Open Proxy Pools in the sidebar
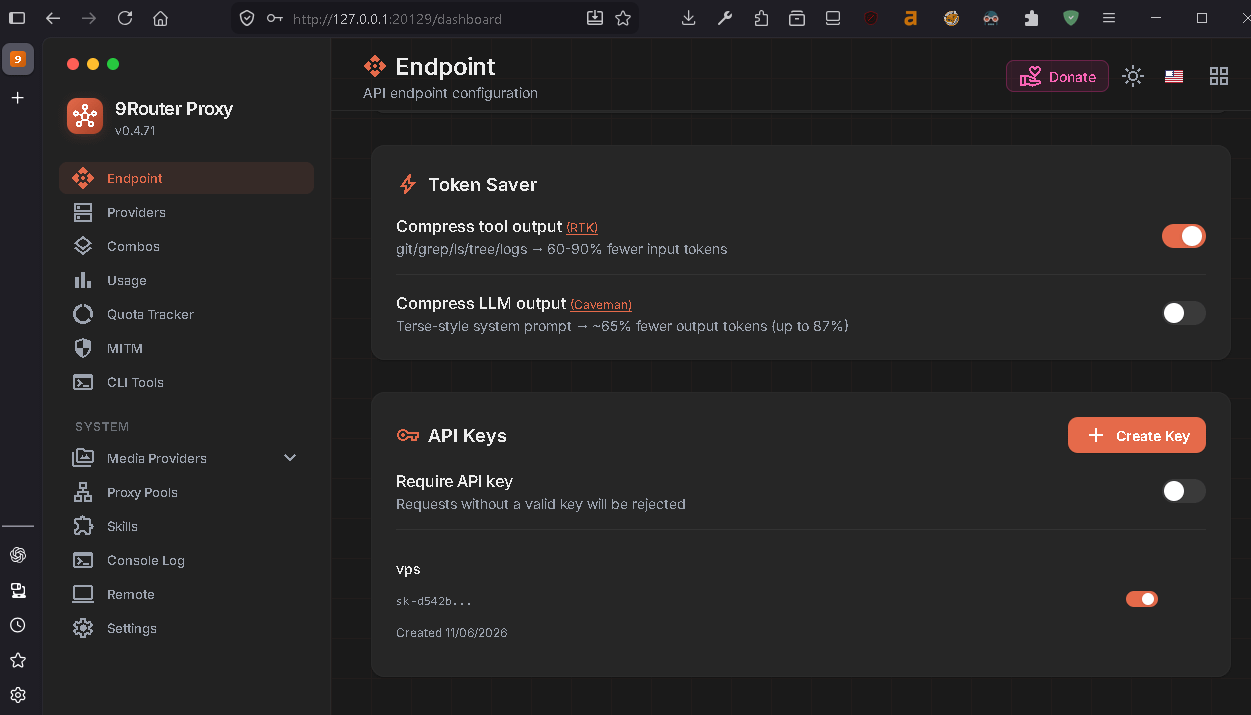This screenshot has height=715, width=1251. [x=187, y=492]
